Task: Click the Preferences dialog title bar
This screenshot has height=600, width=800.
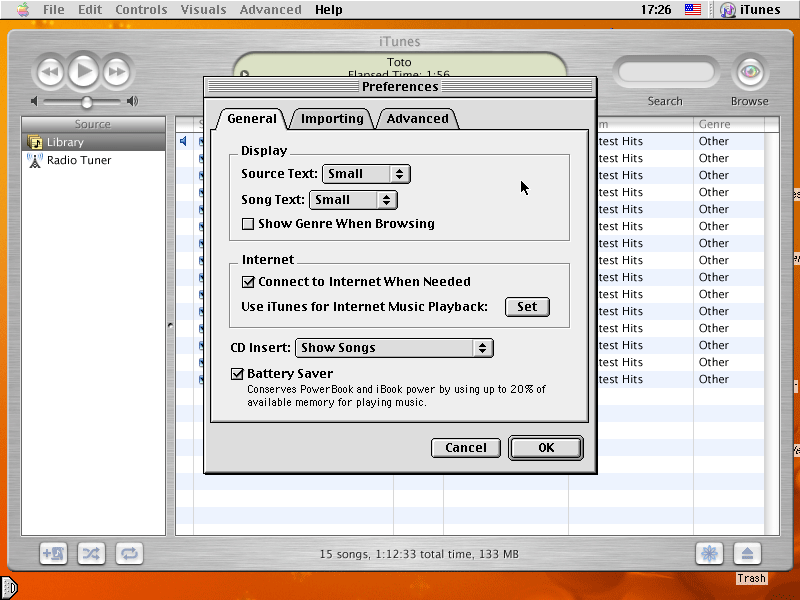Action: coord(400,87)
